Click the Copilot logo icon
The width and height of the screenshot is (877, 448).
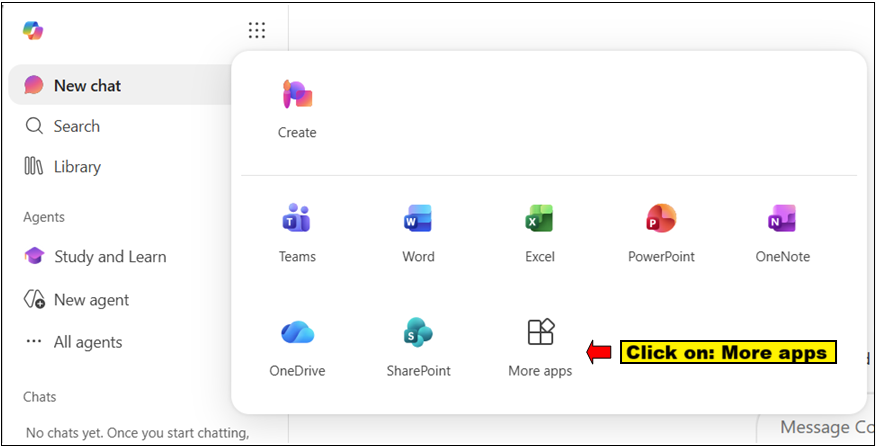coord(33,30)
